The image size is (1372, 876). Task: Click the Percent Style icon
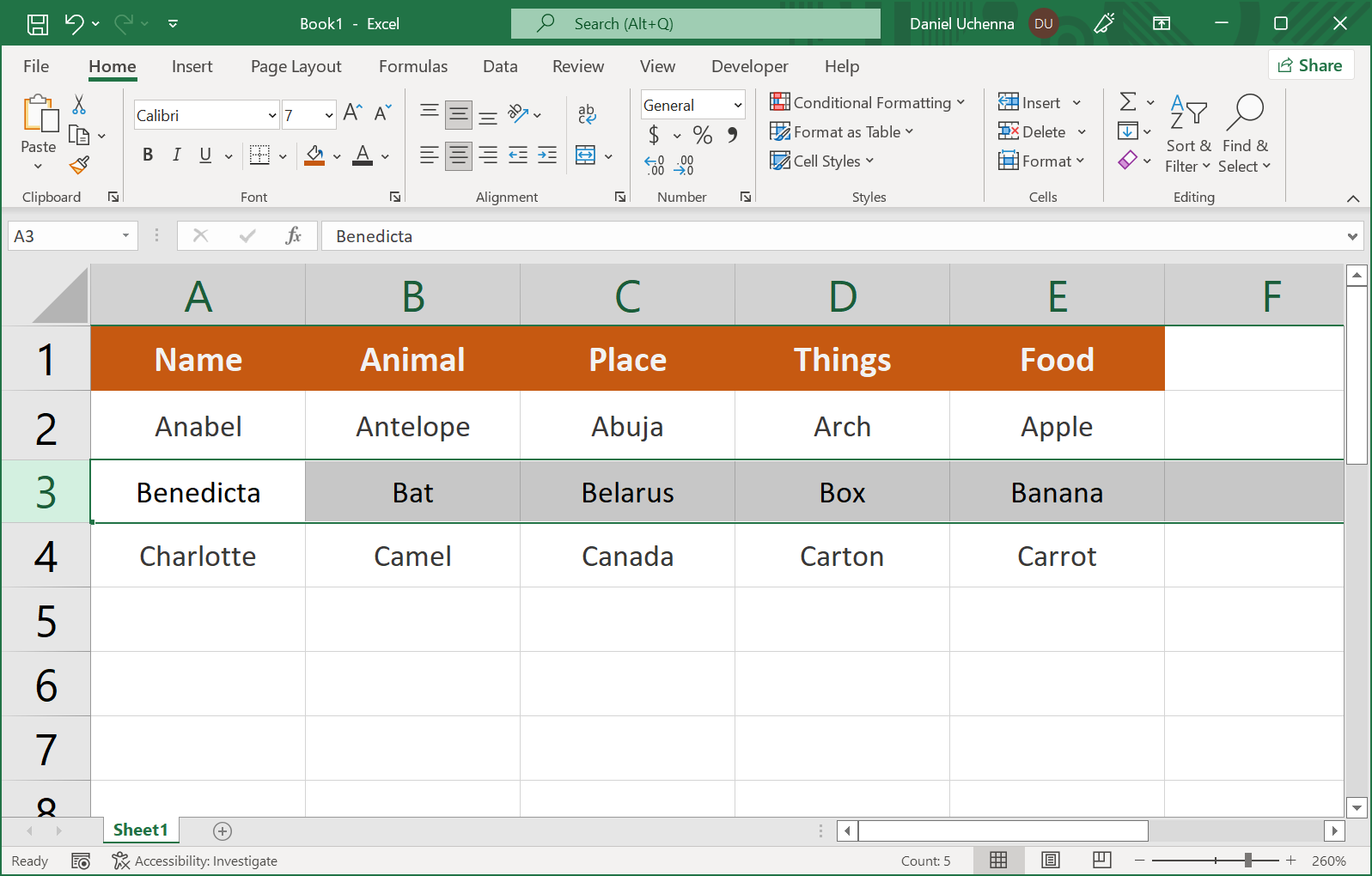tap(702, 135)
